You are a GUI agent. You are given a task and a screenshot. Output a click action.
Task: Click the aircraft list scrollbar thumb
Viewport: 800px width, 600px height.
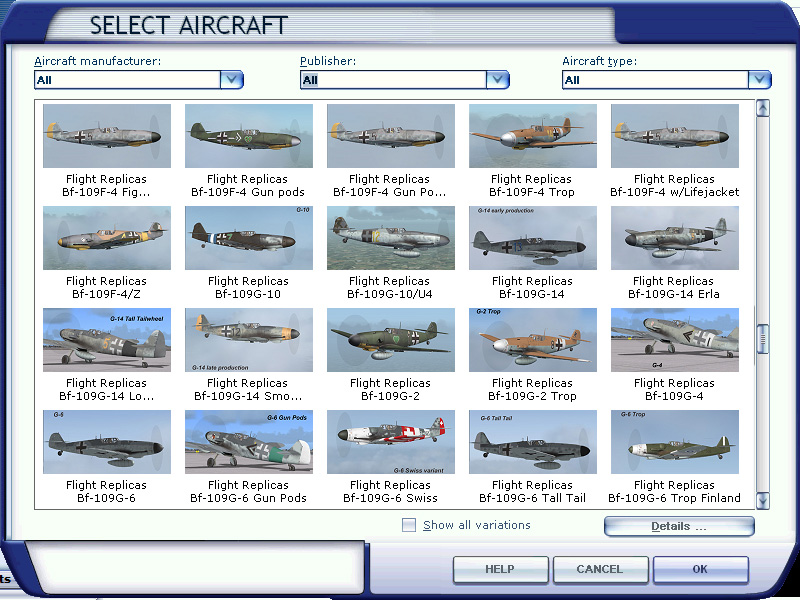(763, 339)
